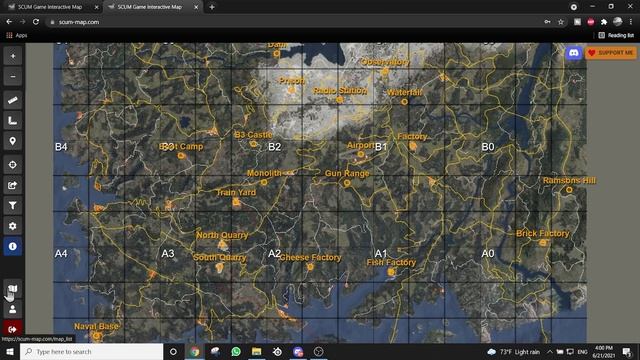Click the Naval Base marker

coord(96,336)
